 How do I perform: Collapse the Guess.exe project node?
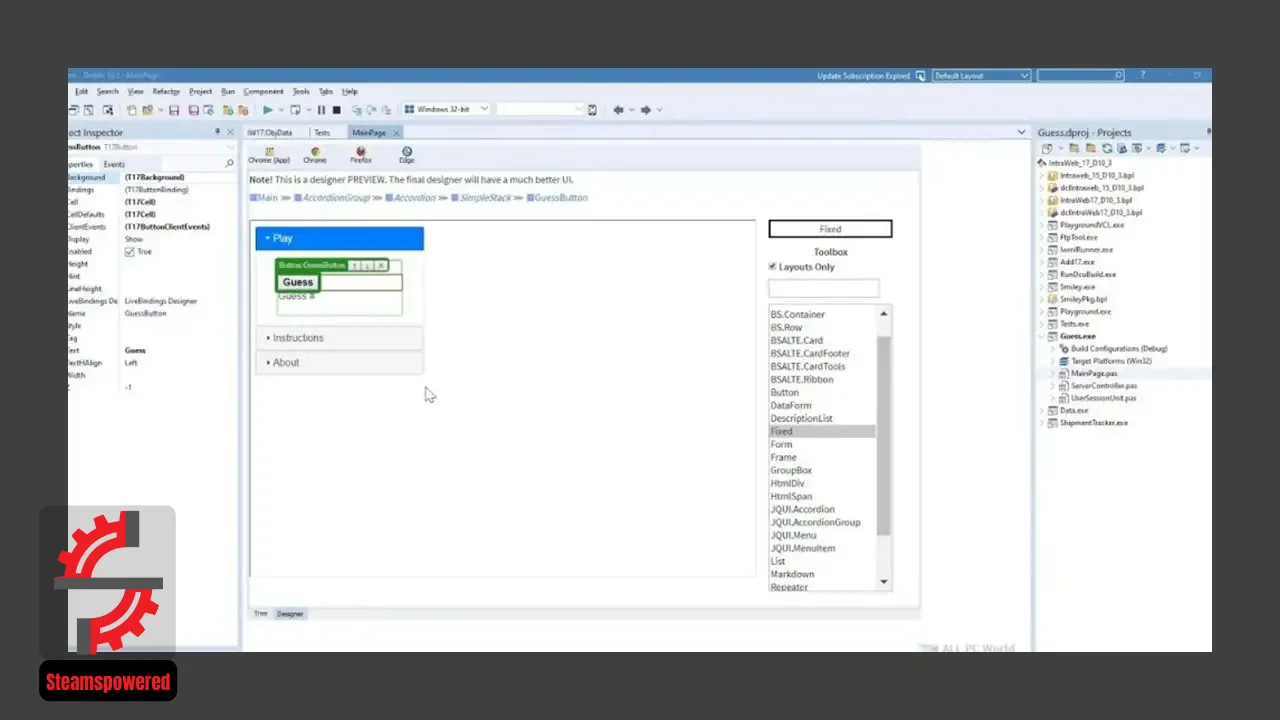[1042, 337]
